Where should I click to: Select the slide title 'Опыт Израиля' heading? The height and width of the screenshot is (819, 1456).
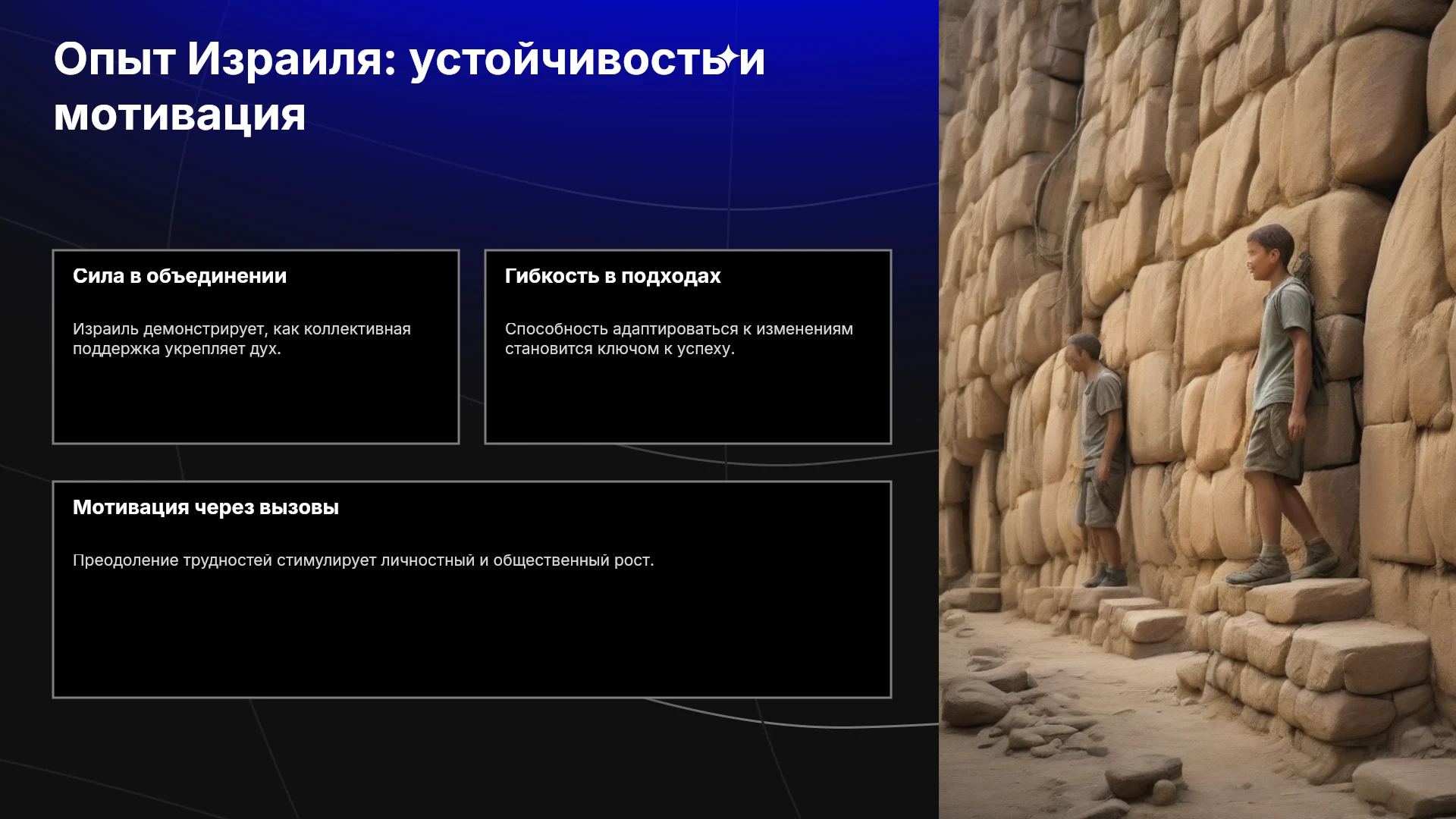[409, 86]
